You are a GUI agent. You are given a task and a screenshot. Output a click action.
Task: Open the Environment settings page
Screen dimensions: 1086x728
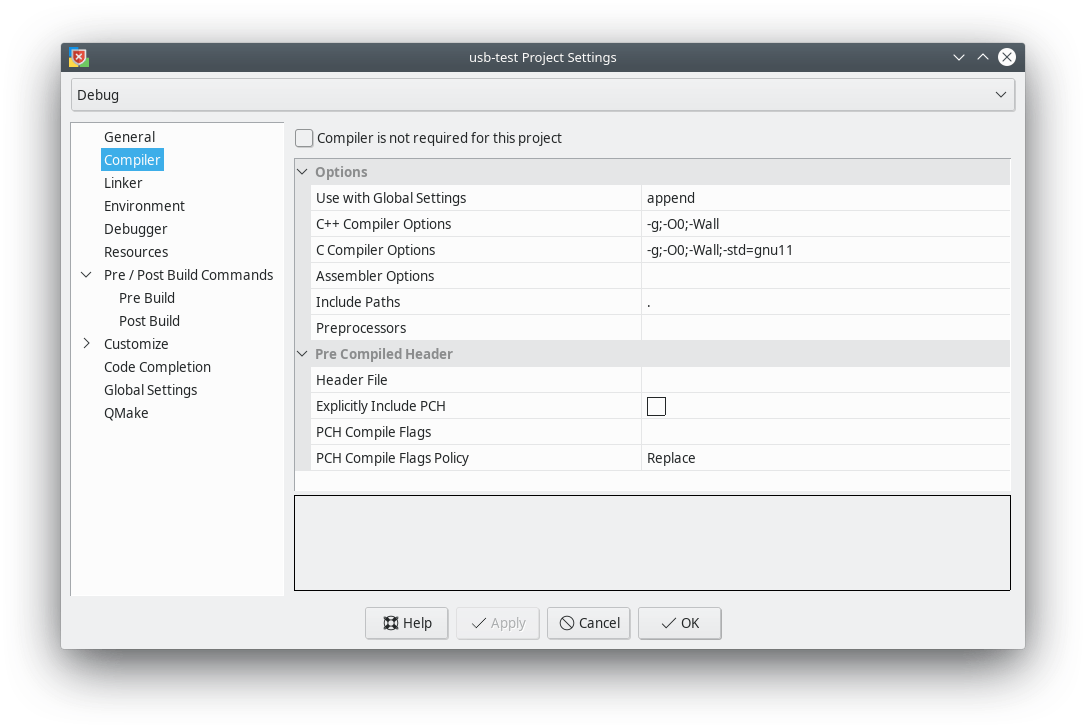tap(144, 205)
